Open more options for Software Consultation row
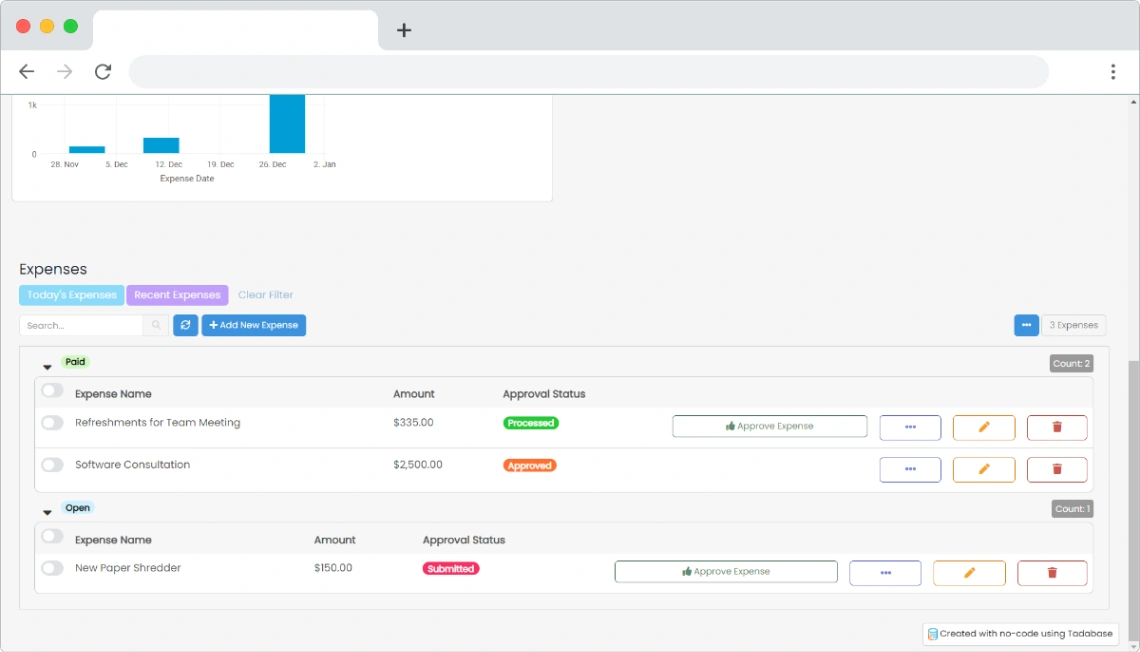 pos(909,469)
